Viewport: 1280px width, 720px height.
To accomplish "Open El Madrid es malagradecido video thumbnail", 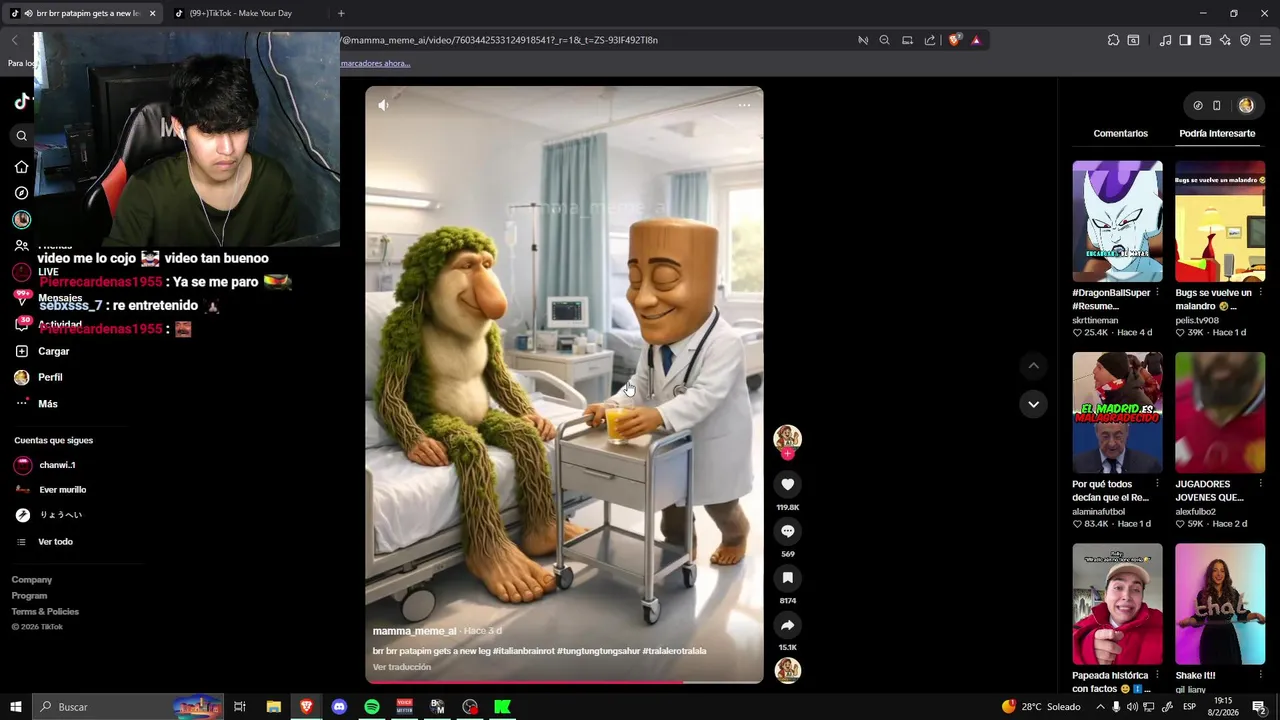I will pos(1117,412).
